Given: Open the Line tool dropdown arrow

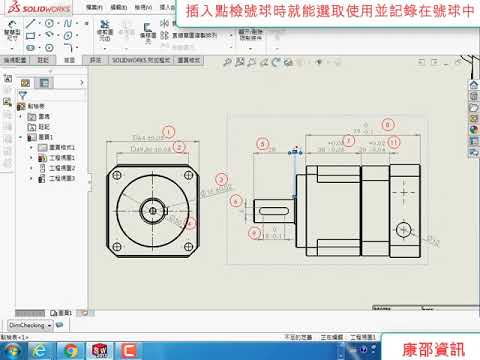Looking at the screenshot, I should tap(40, 23).
